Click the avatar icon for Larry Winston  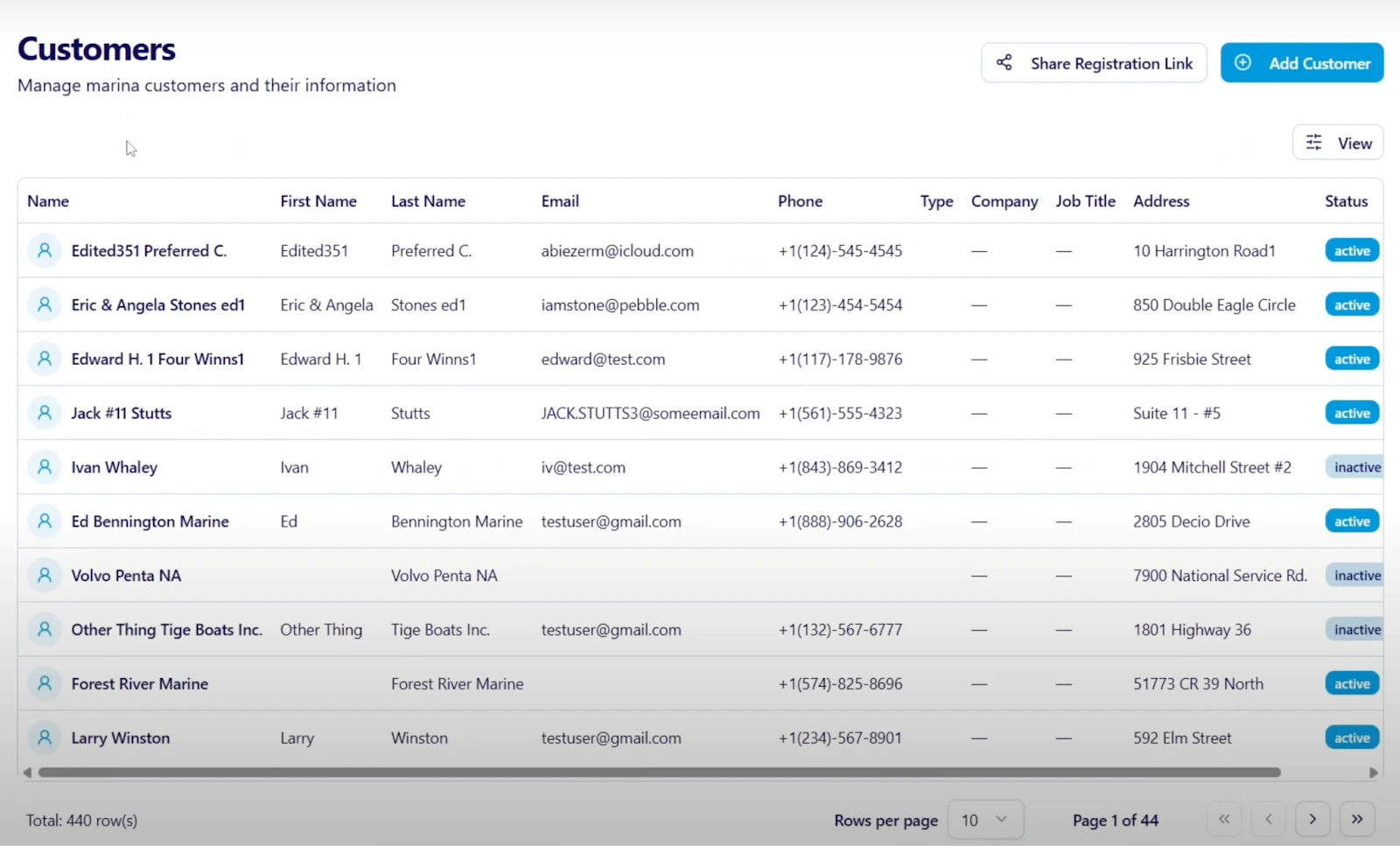click(x=45, y=738)
